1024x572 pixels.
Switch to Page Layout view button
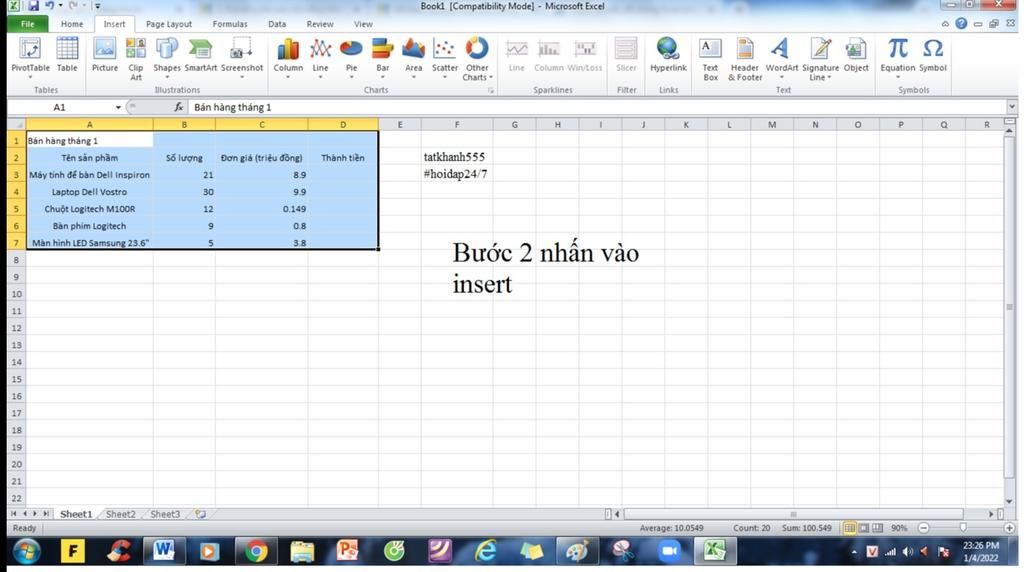863,528
